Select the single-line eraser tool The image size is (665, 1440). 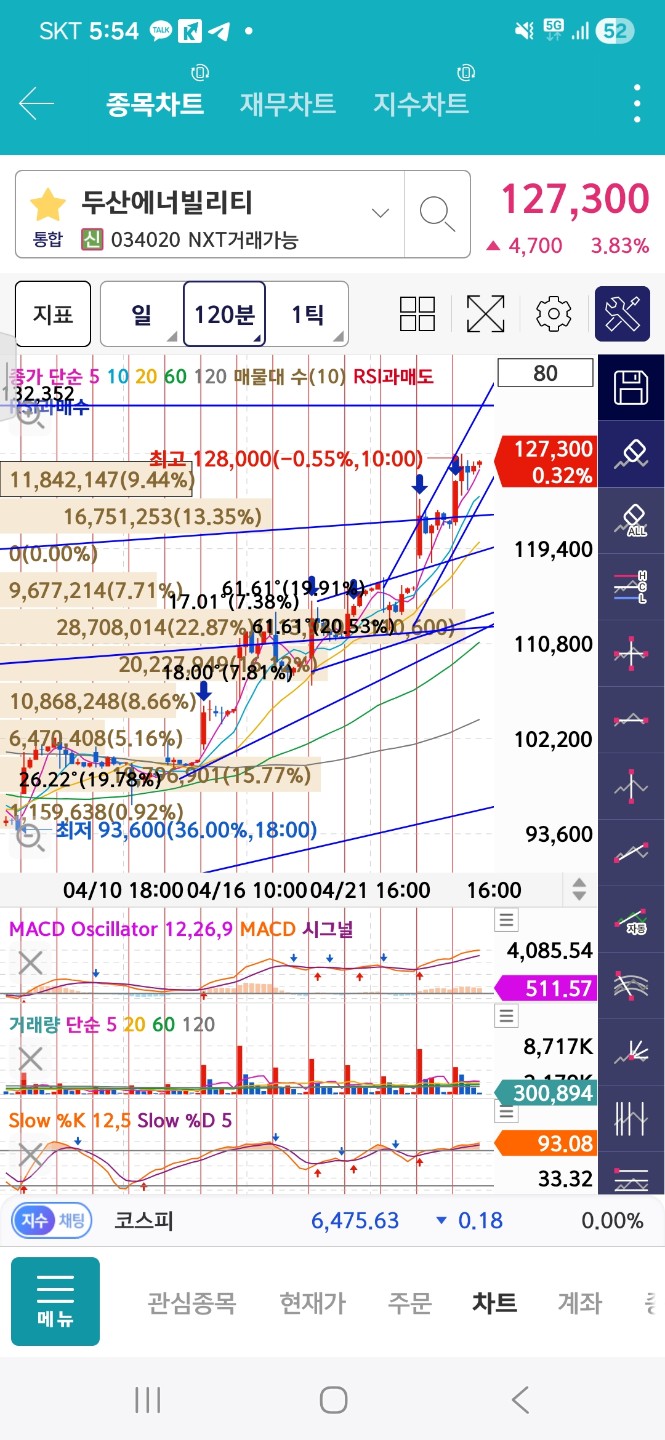coord(631,453)
